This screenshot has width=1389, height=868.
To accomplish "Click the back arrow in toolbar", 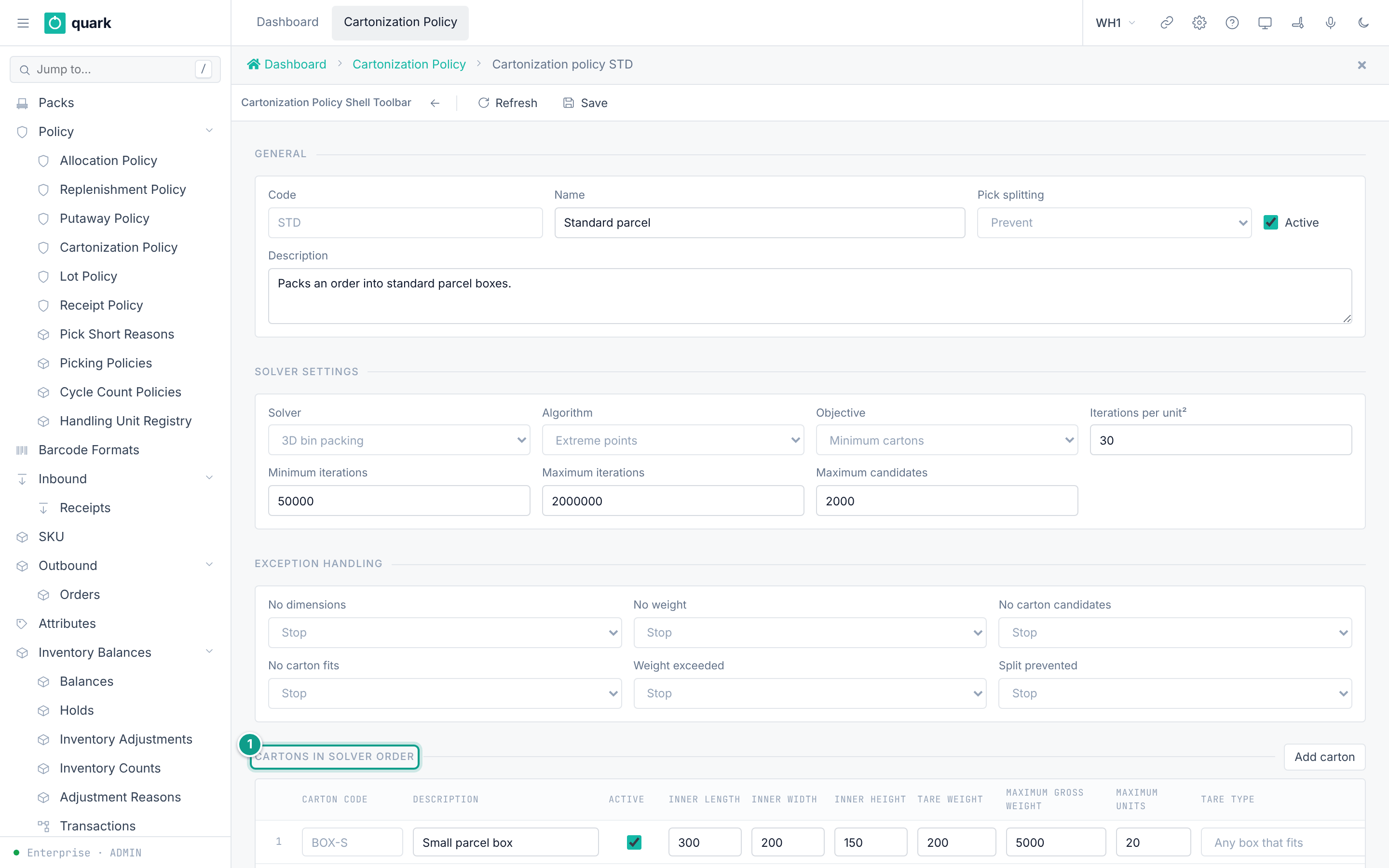I will pyautogui.click(x=435, y=103).
